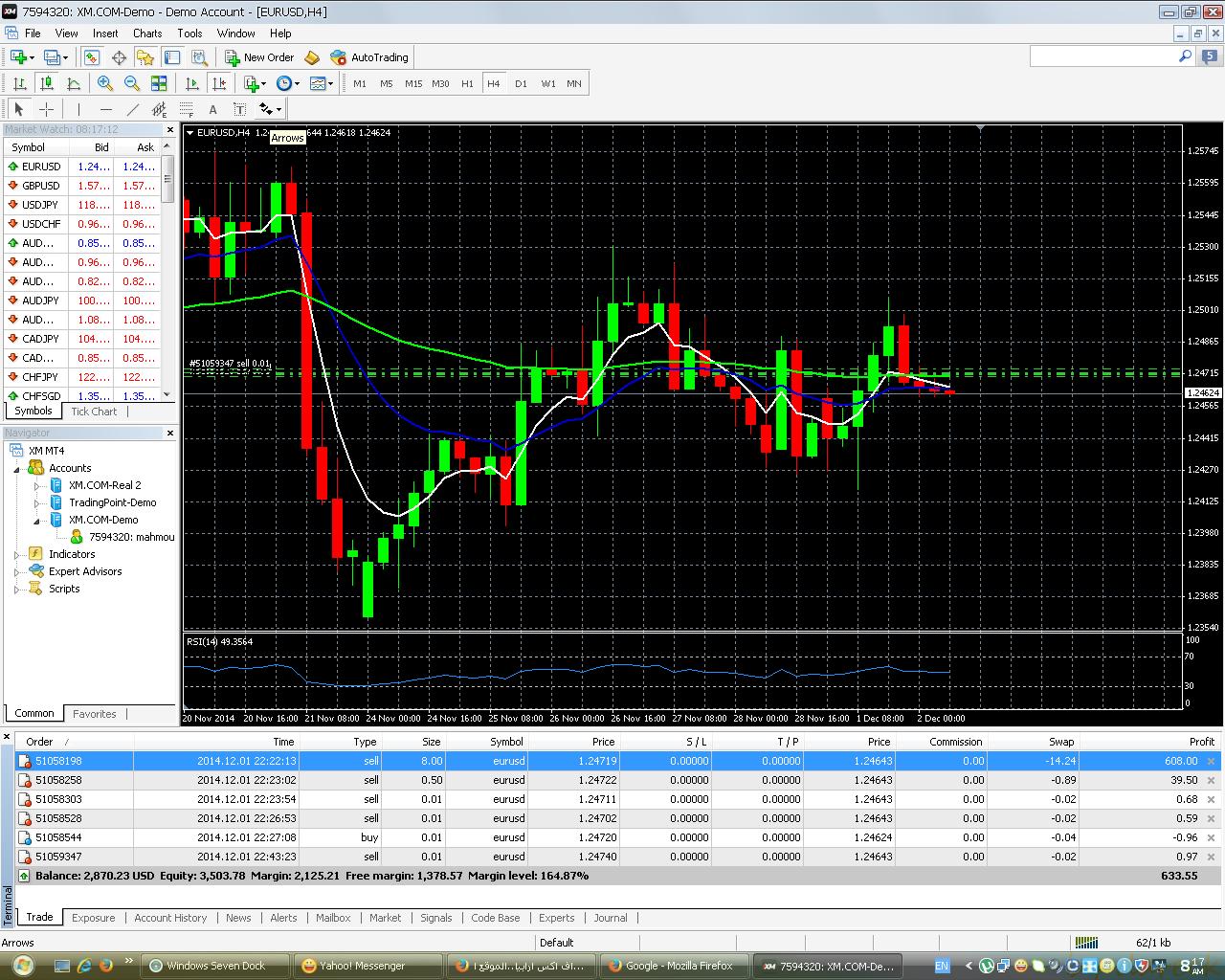This screenshot has width=1225, height=980.
Task: Open the Journal terminal tab
Action: [x=611, y=918]
